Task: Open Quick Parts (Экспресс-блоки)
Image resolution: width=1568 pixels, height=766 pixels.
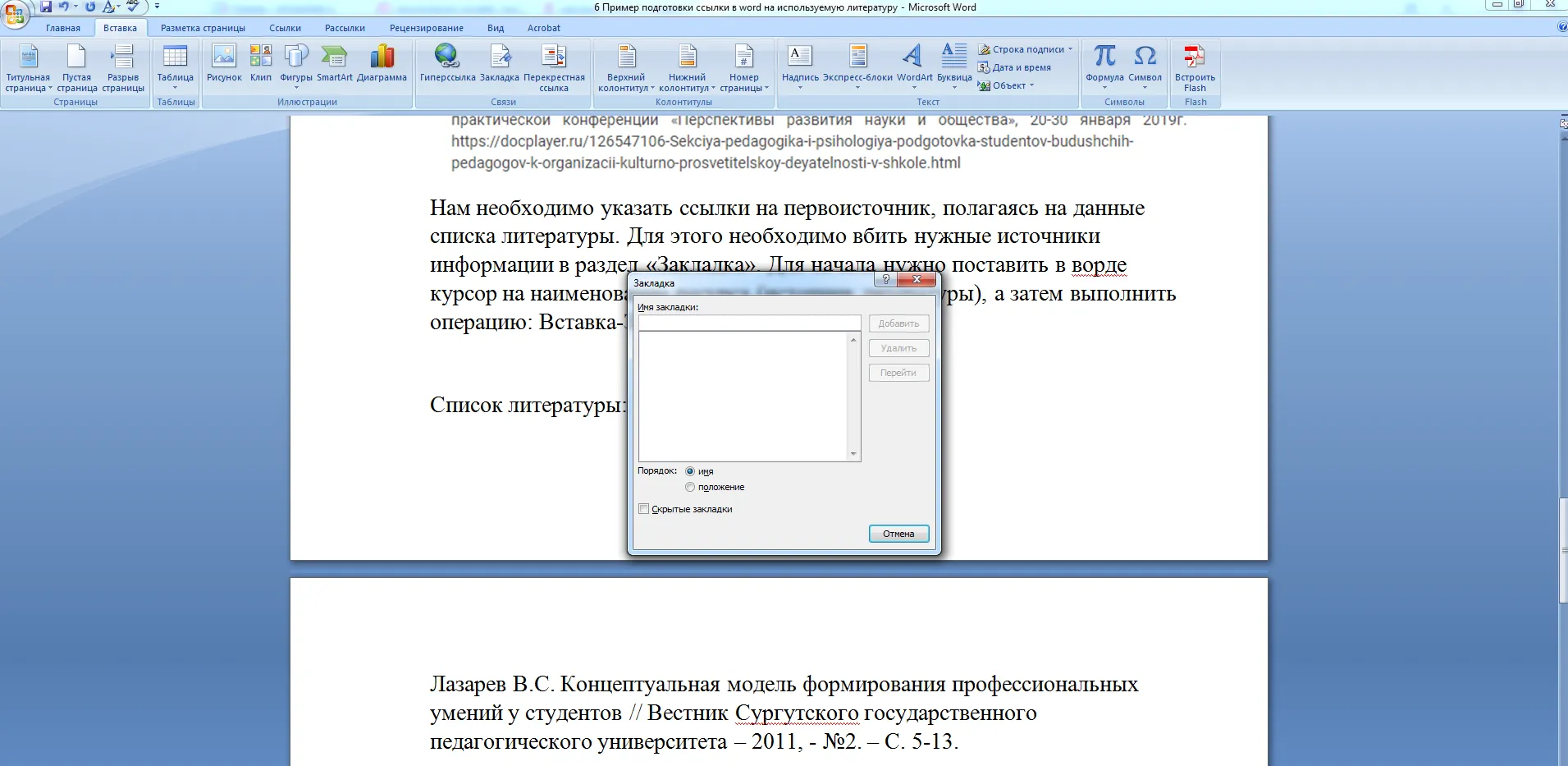Action: click(857, 68)
